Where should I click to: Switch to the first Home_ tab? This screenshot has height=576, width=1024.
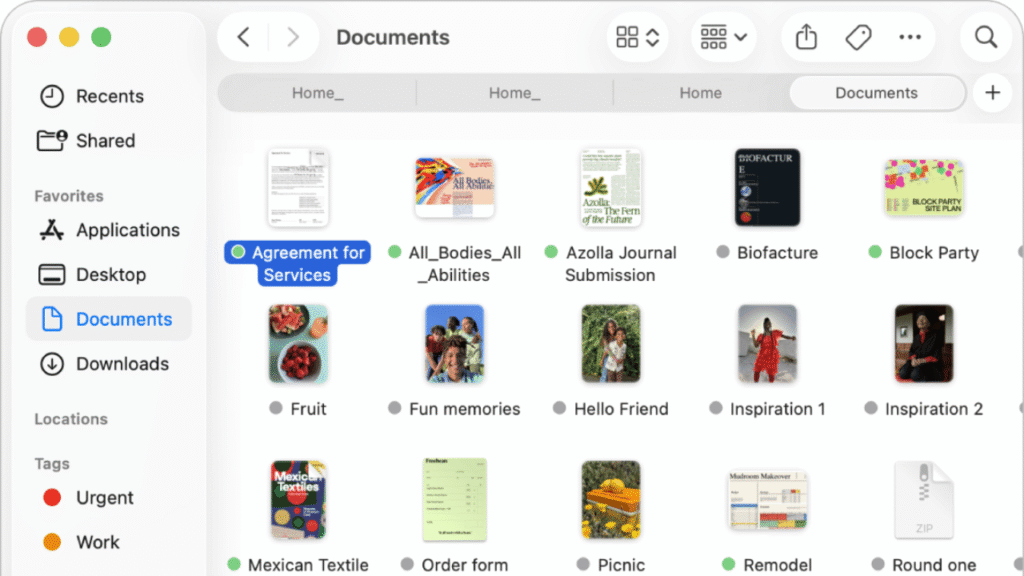(x=317, y=93)
